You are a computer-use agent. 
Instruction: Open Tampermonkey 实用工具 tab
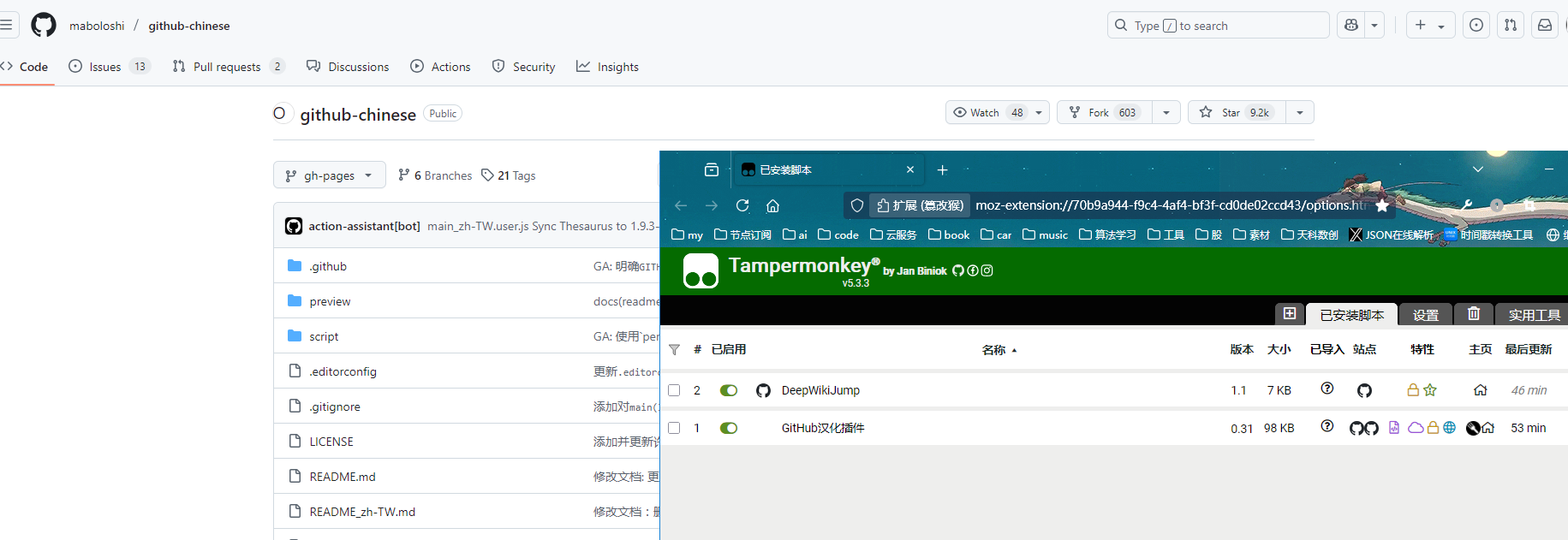[1534, 315]
